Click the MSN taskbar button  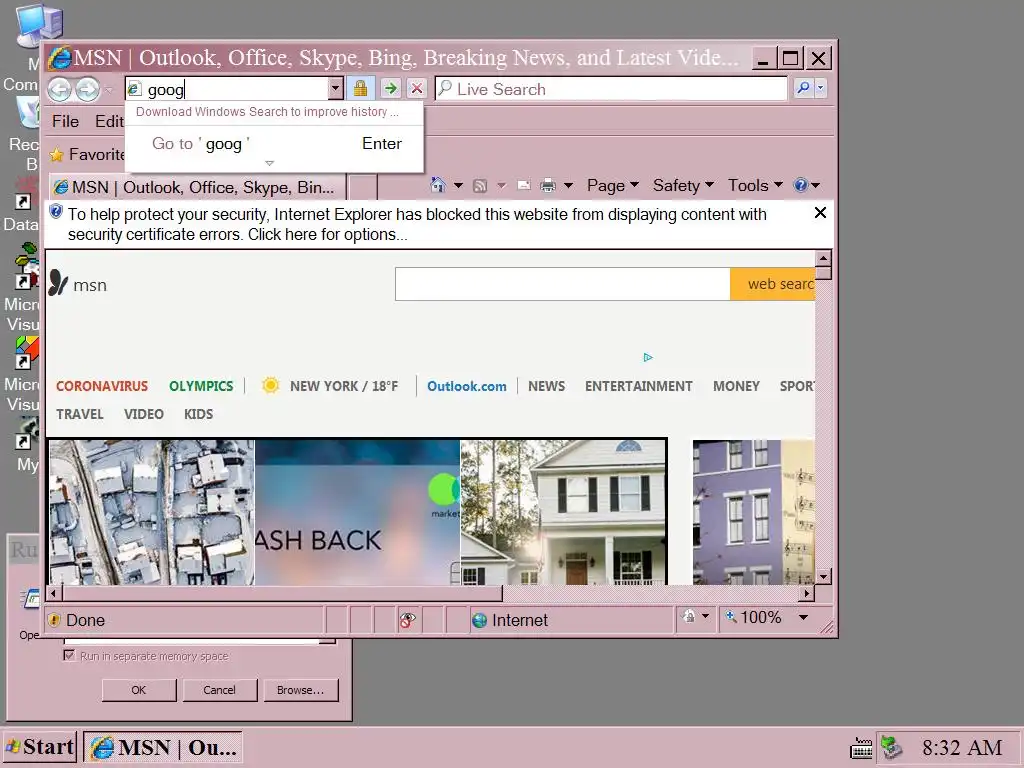[x=163, y=747]
